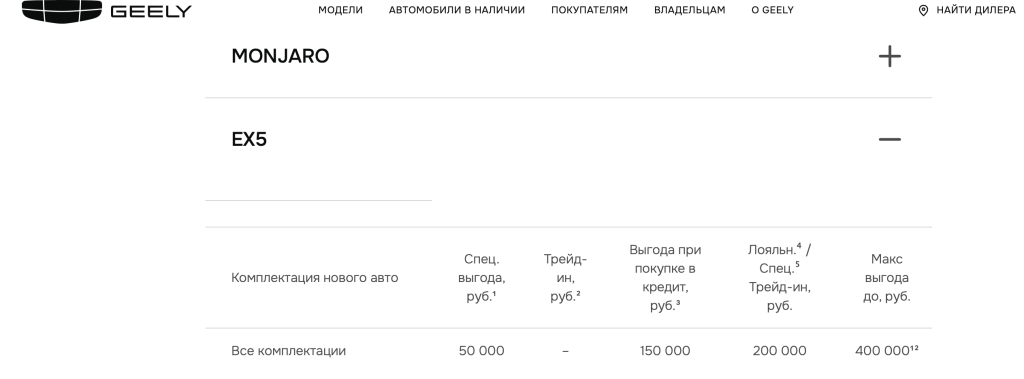Click the location pin icon

(x=923, y=10)
